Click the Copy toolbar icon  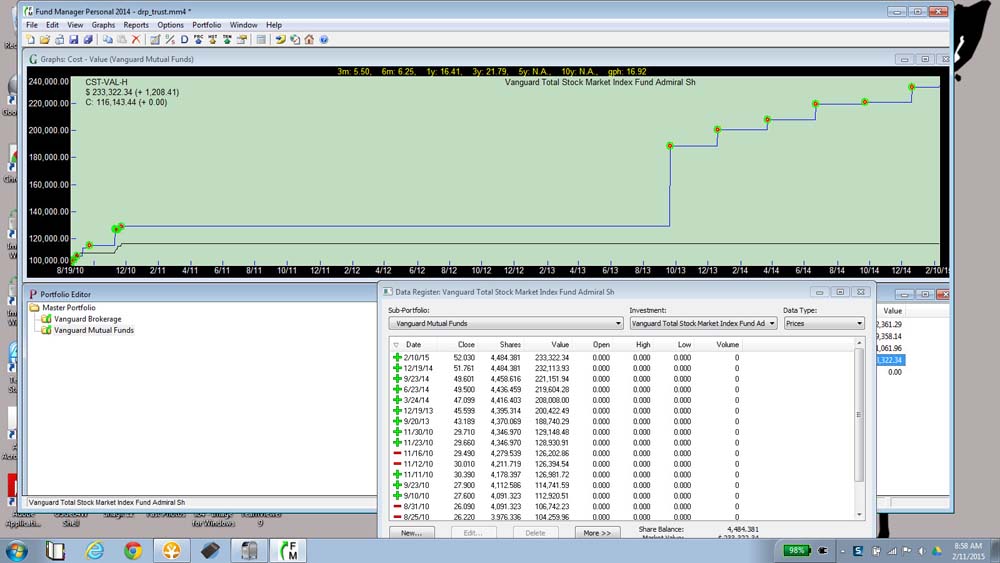(x=108, y=40)
